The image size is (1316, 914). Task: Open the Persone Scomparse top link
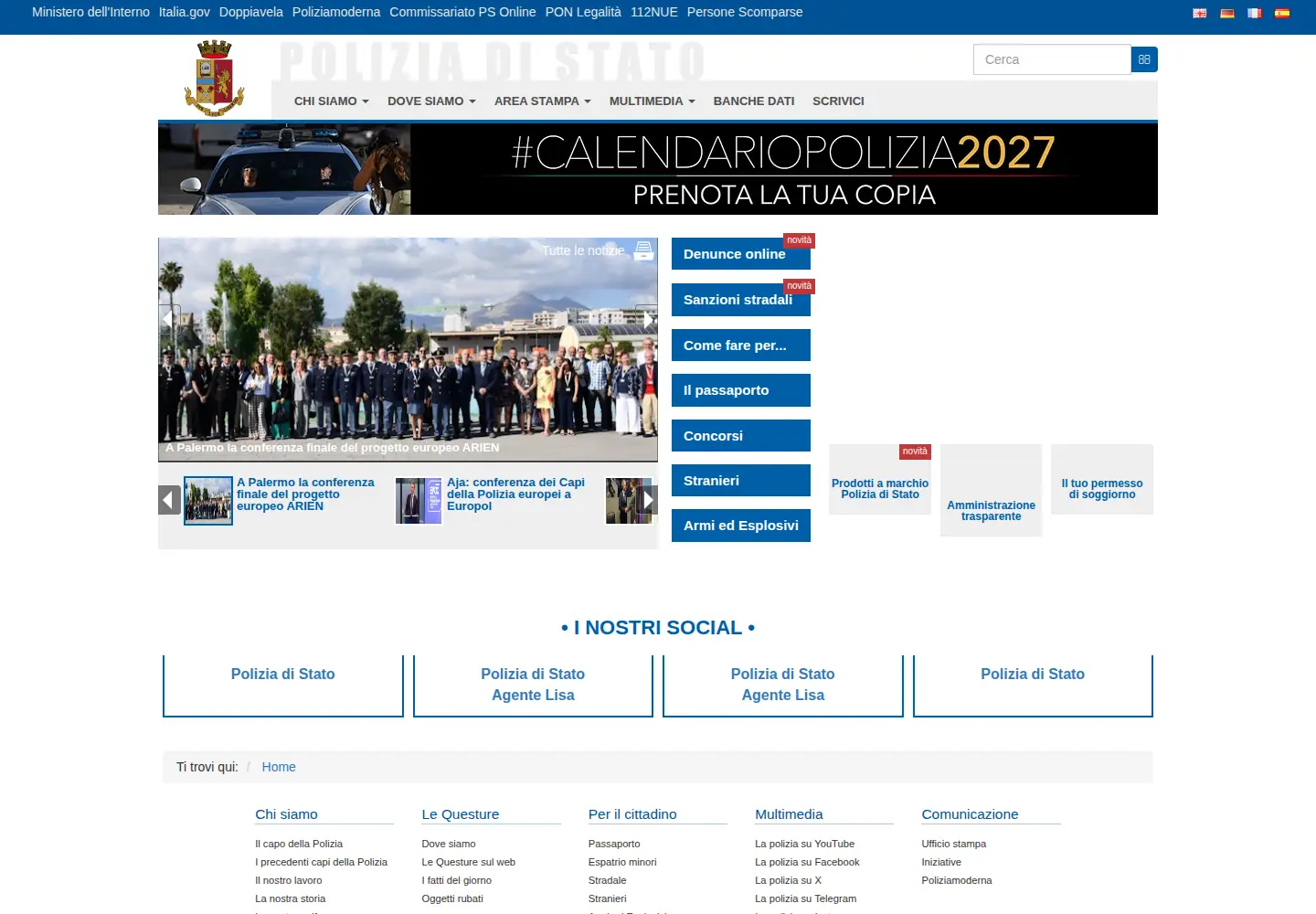point(745,12)
